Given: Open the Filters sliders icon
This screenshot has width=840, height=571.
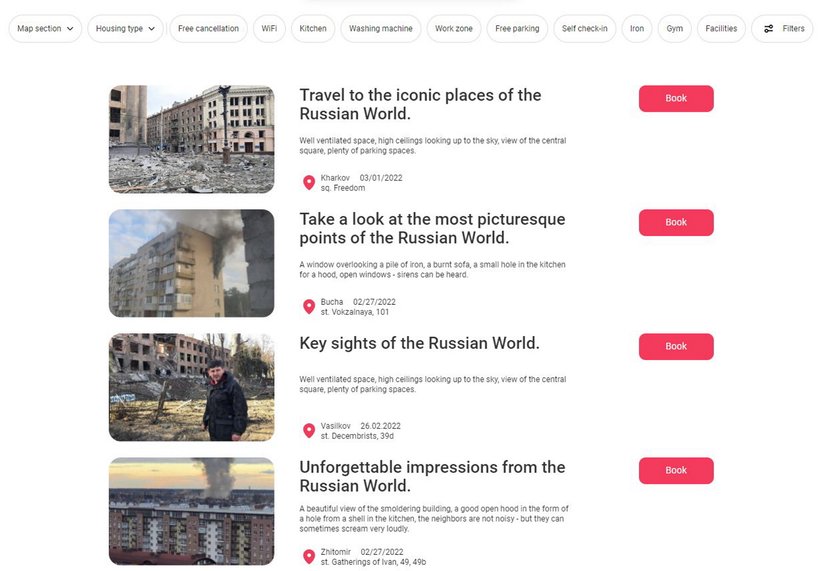Looking at the screenshot, I should tap(768, 29).
